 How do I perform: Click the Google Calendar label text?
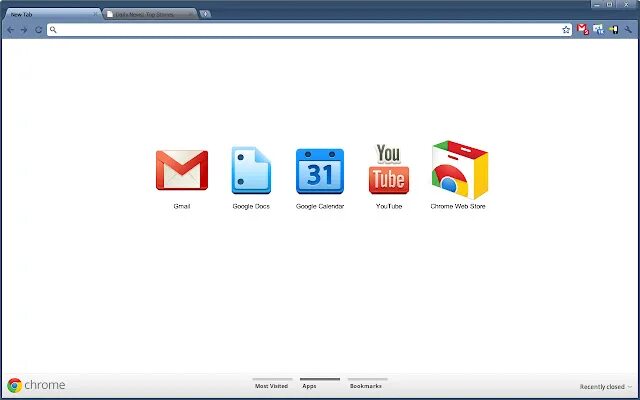pyautogui.click(x=320, y=206)
